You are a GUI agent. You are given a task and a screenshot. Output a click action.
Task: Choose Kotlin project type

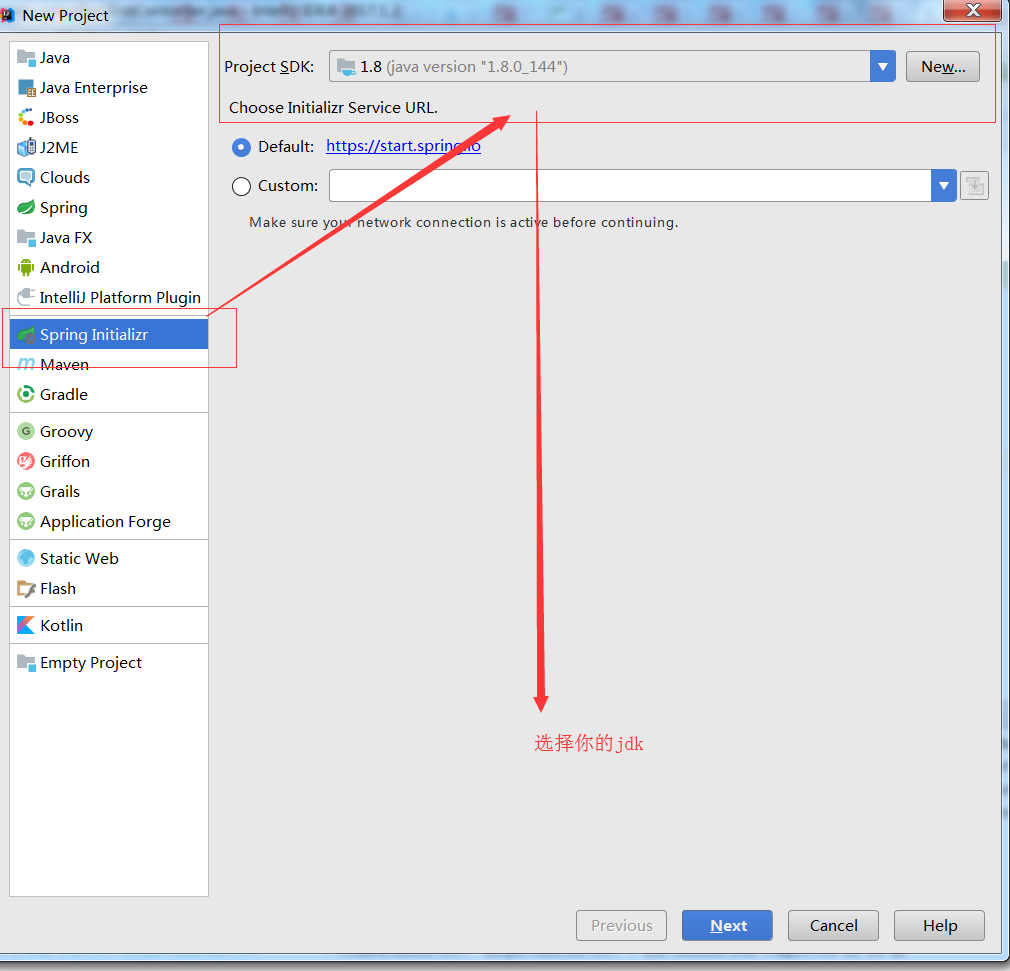click(109, 625)
